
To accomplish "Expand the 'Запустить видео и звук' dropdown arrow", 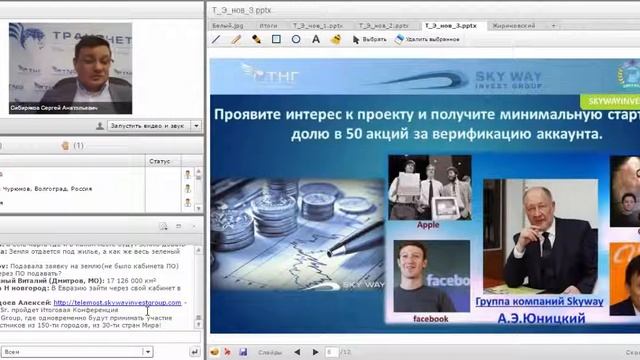I will [x=196, y=126].
